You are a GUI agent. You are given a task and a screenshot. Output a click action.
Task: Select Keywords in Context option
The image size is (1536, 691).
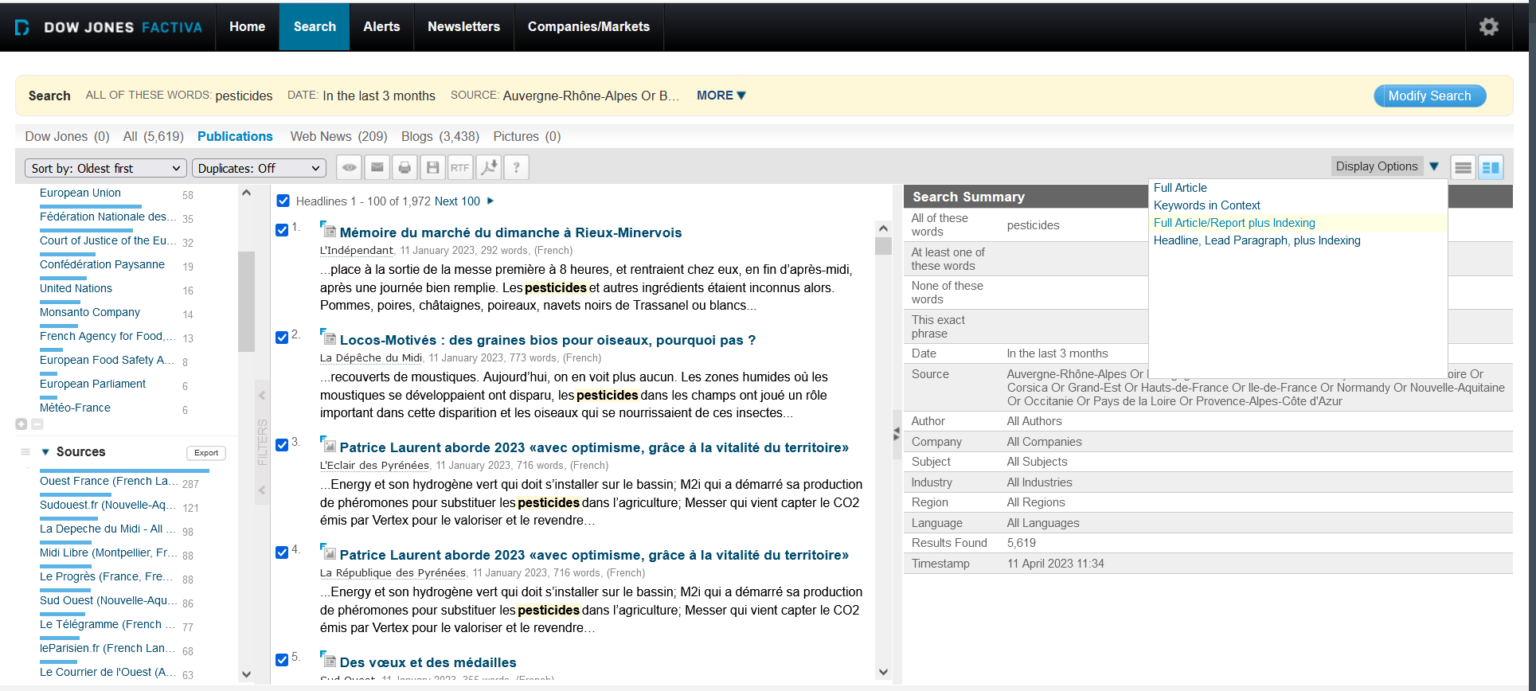click(x=1207, y=205)
